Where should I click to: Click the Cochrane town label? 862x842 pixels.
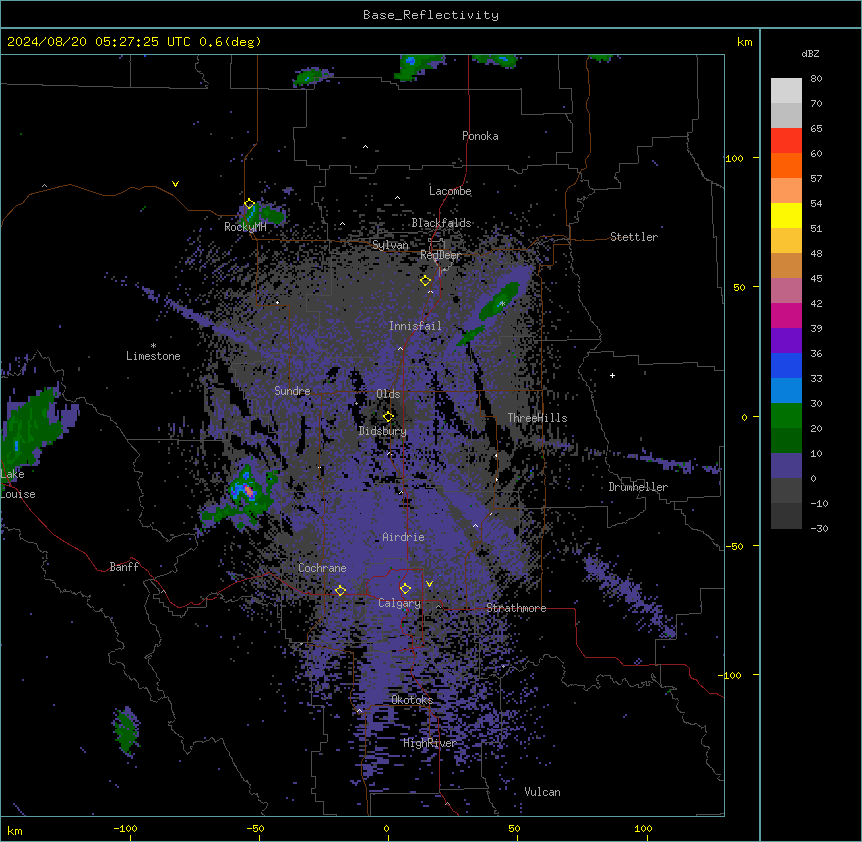coord(322,568)
